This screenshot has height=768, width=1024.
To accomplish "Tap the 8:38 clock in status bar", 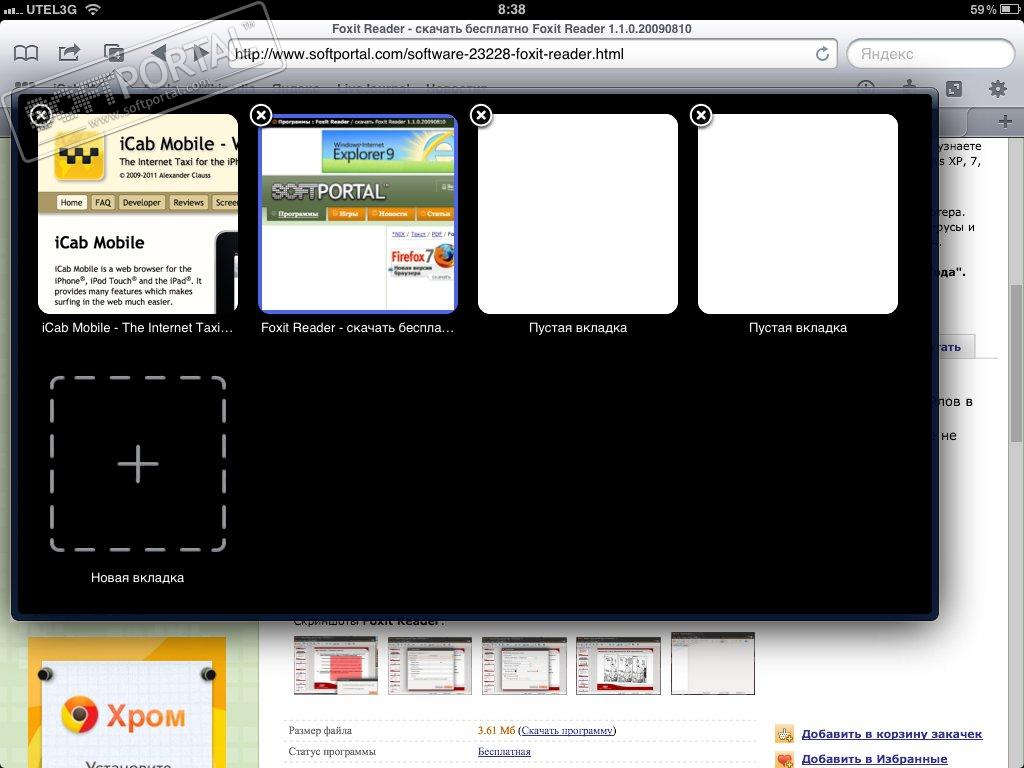I will 511,9.
